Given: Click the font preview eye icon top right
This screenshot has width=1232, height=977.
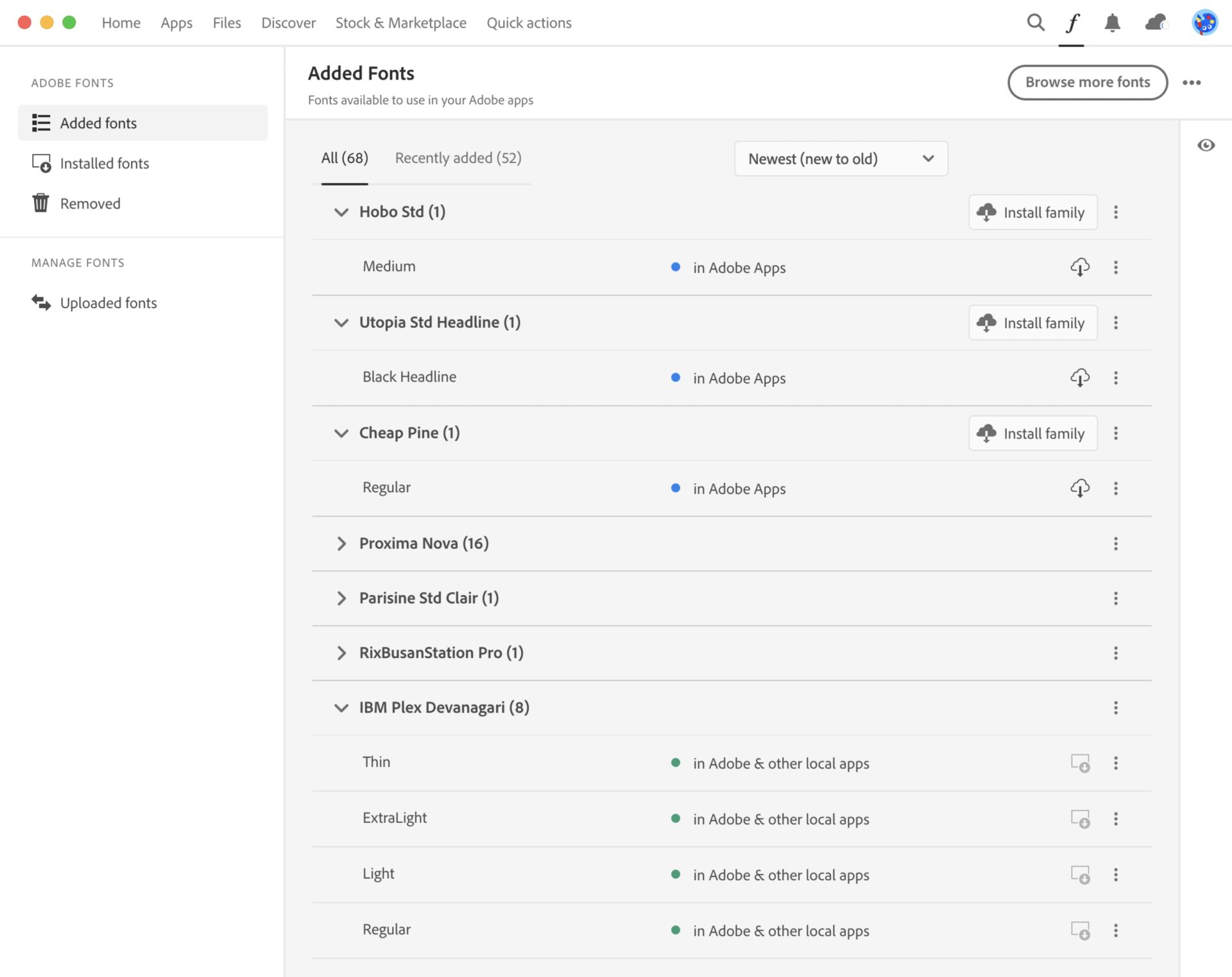Looking at the screenshot, I should click(1206, 145).
